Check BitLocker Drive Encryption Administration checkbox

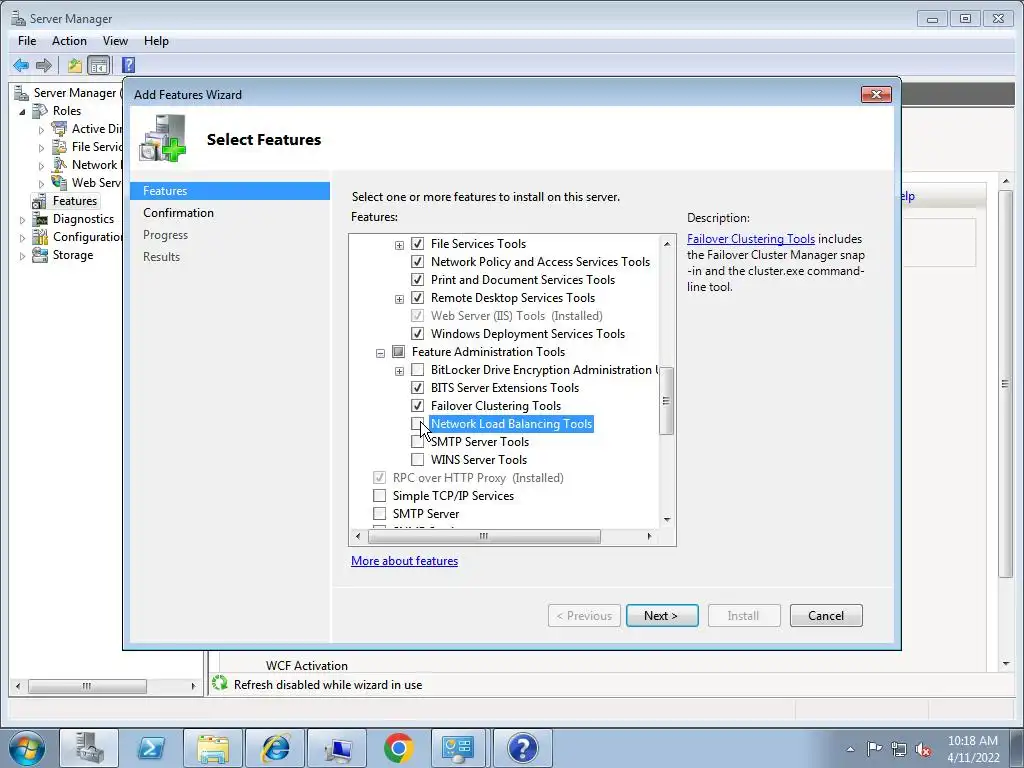click(x=417, y=370)
